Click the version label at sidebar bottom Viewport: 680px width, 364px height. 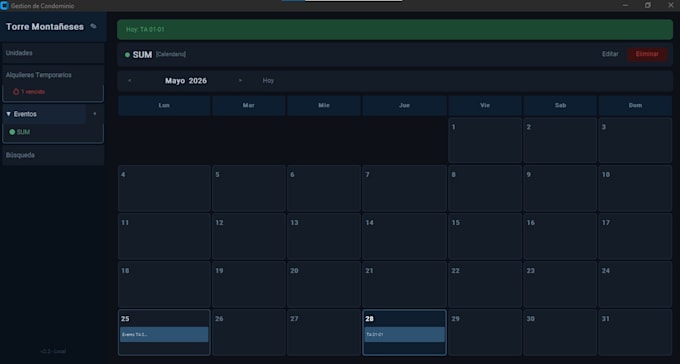[53, 351]
